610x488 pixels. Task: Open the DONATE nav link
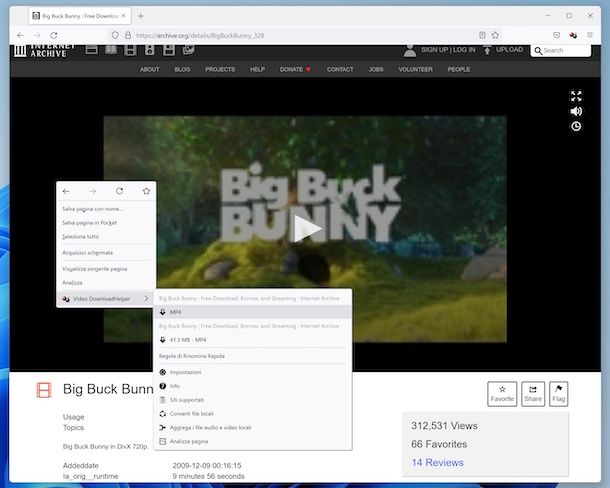click(295, 69)
